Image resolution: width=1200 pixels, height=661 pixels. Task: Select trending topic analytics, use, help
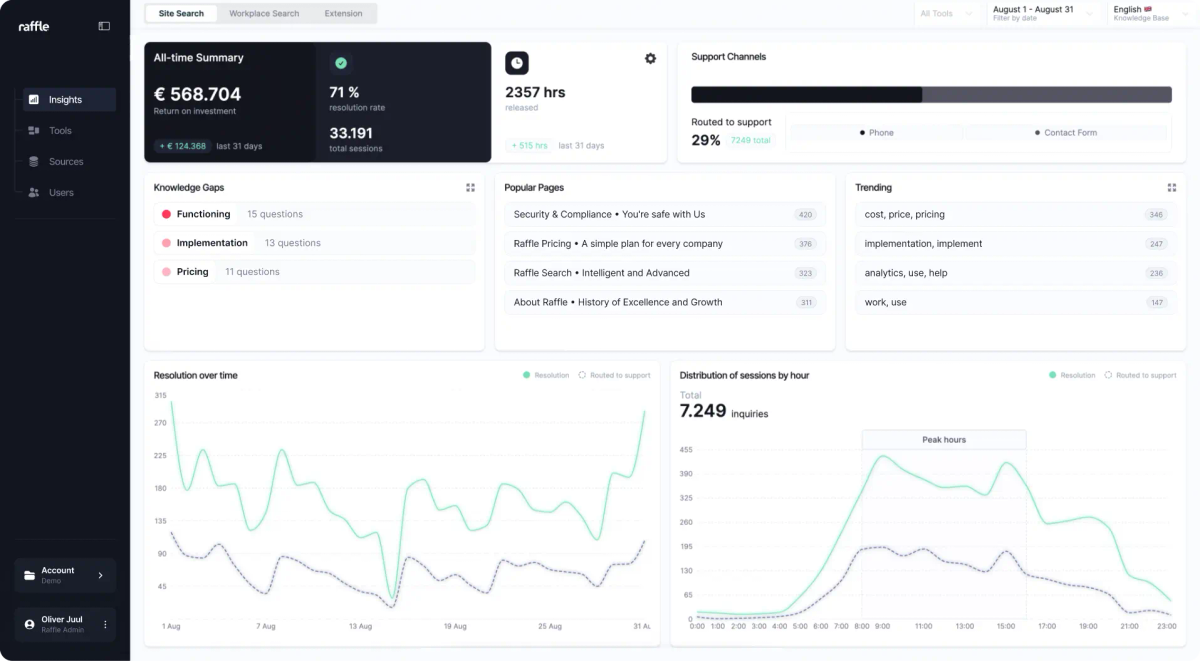[1016, 273]
